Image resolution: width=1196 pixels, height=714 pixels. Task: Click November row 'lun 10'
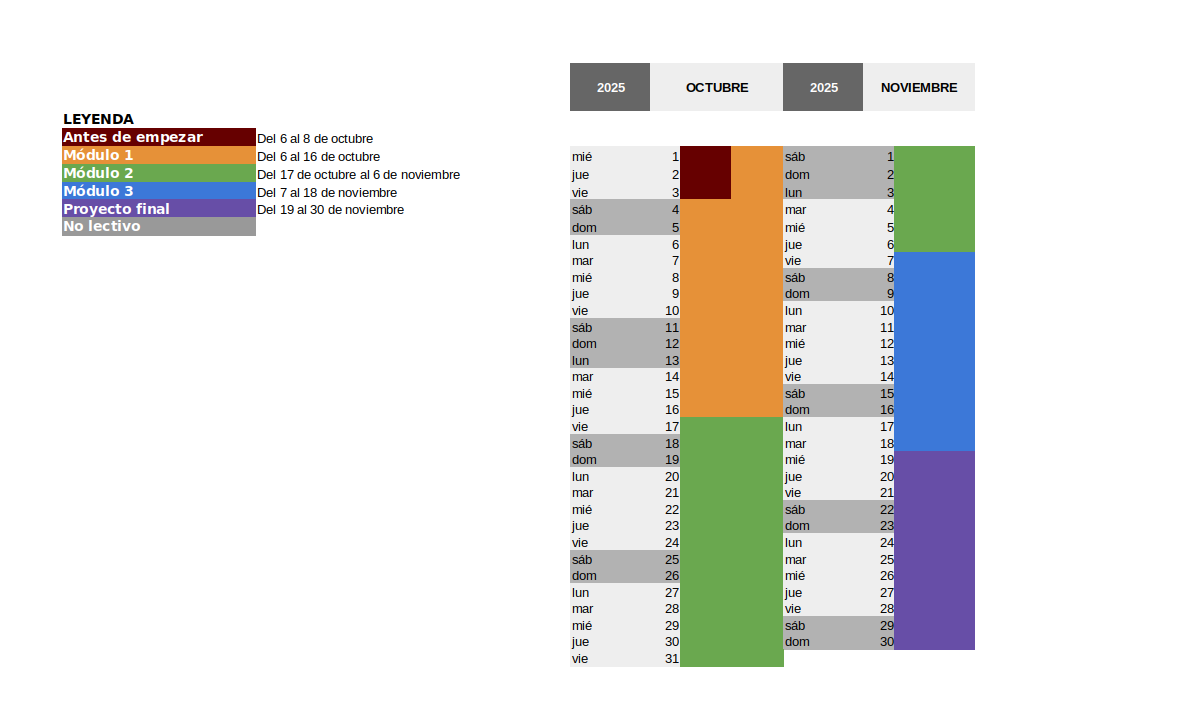[838, 310]
